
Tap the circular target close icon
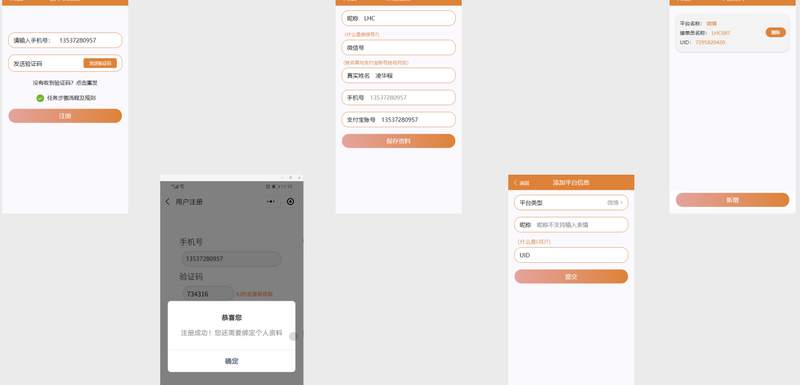pos(290,202)
